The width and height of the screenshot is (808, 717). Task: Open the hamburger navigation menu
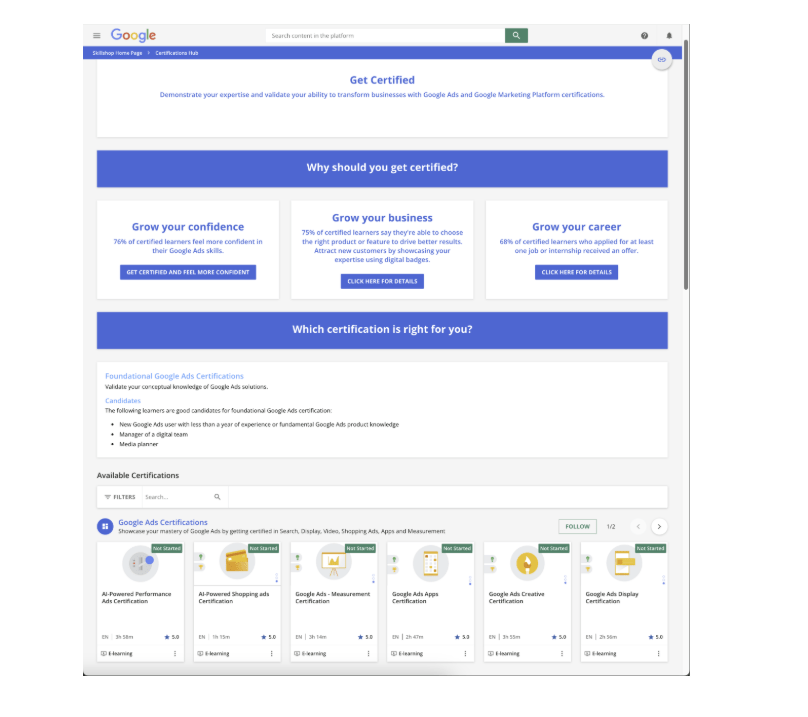(x=97, y=36)
